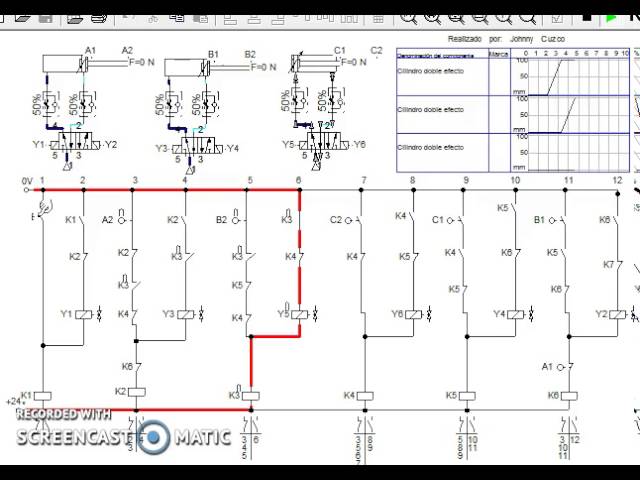640x480 pixels.
Task: Select solenoid coil Y2 in path 12
Action: (x=618, y=314)
